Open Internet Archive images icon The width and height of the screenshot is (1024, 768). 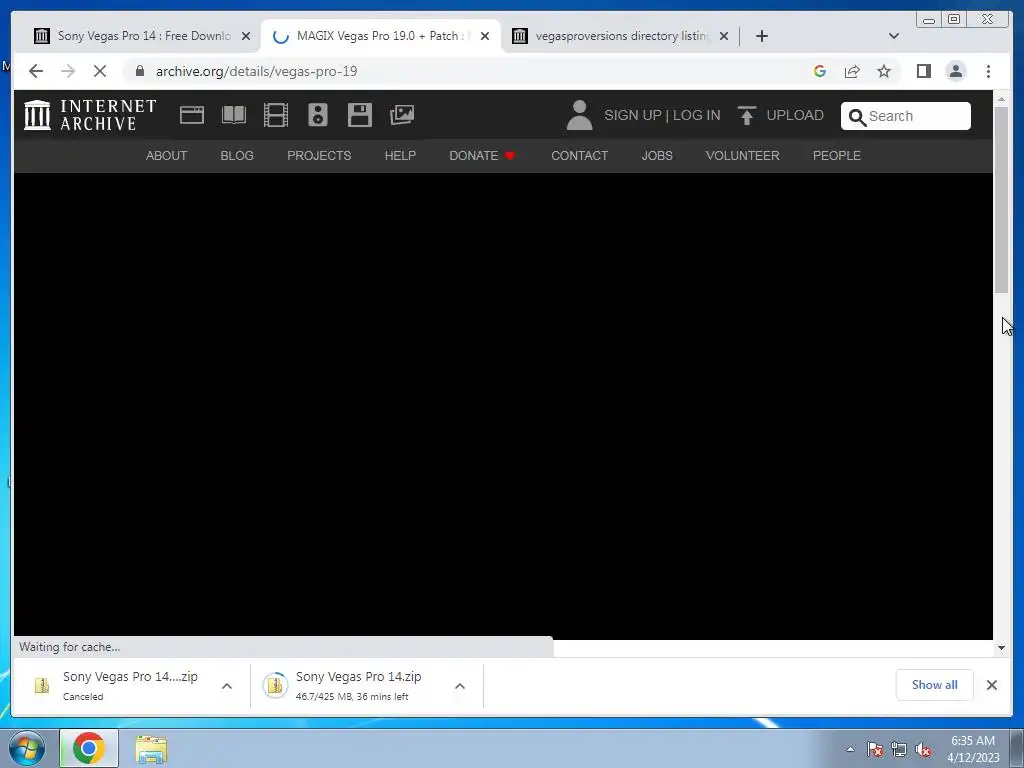click(402, 115)
